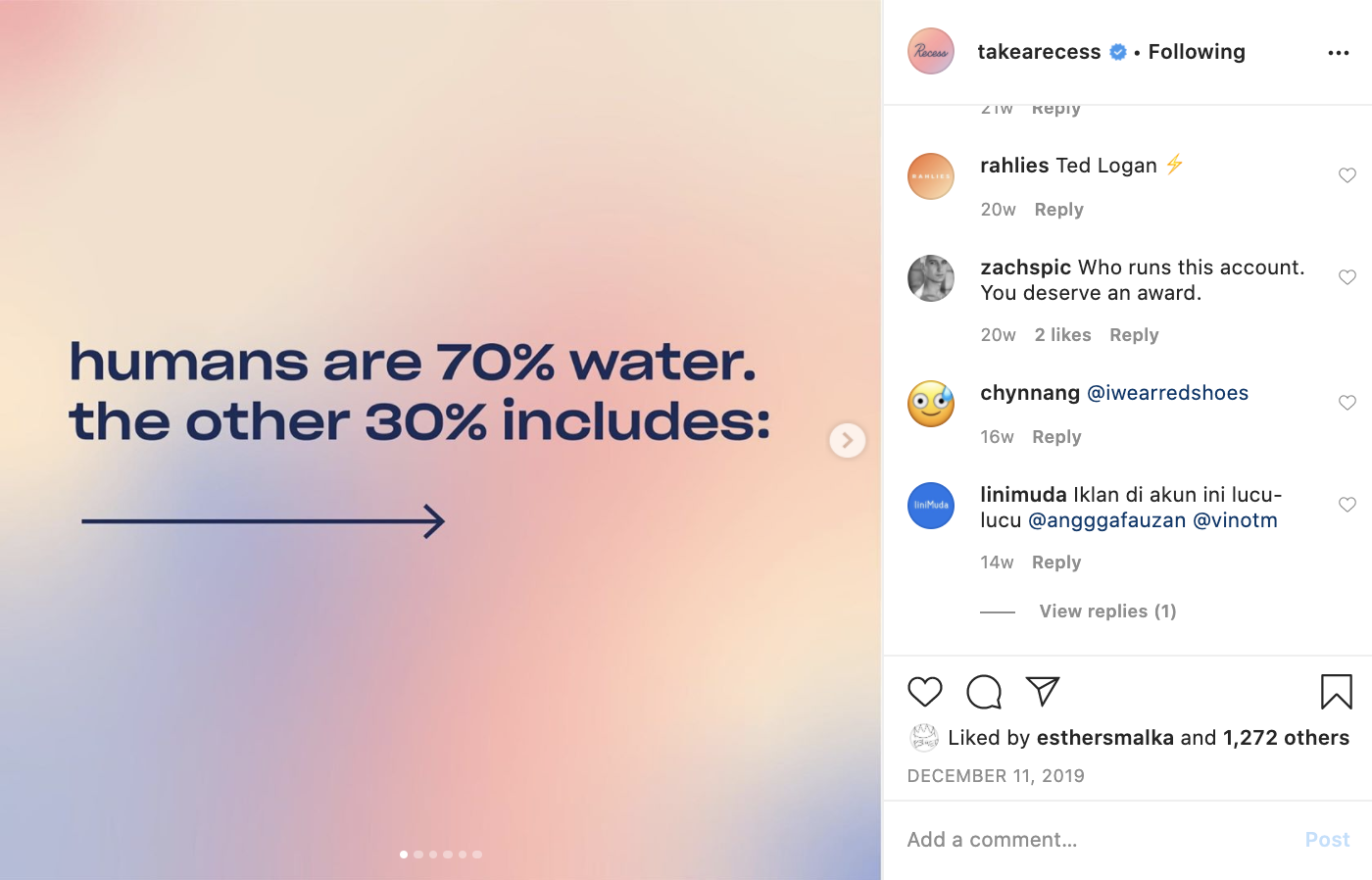Jump to the last carousel dot
Viewport: 1372px width, 880px height.
pos(477,855)
